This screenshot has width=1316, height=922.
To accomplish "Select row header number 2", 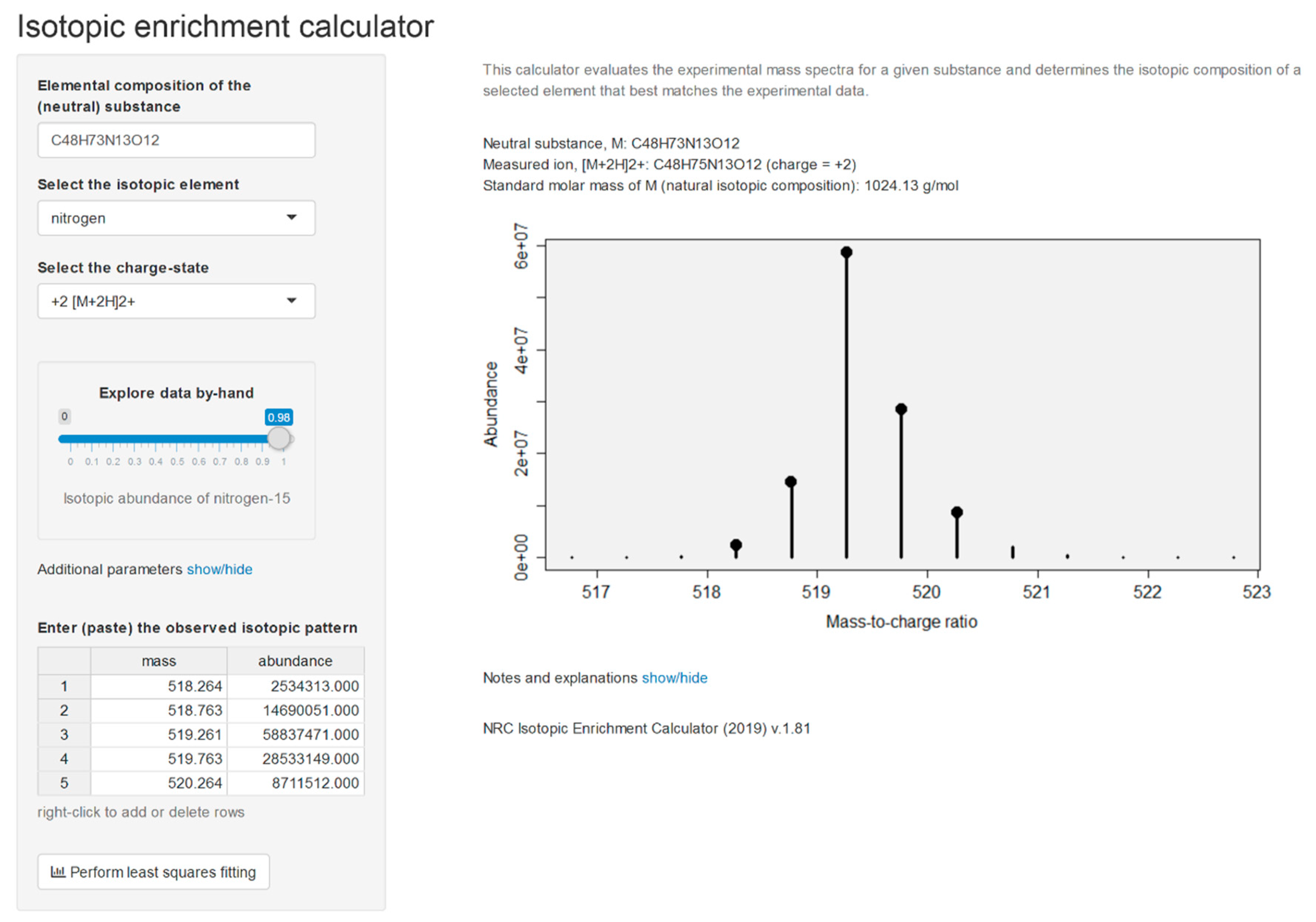I will (64, 710).
